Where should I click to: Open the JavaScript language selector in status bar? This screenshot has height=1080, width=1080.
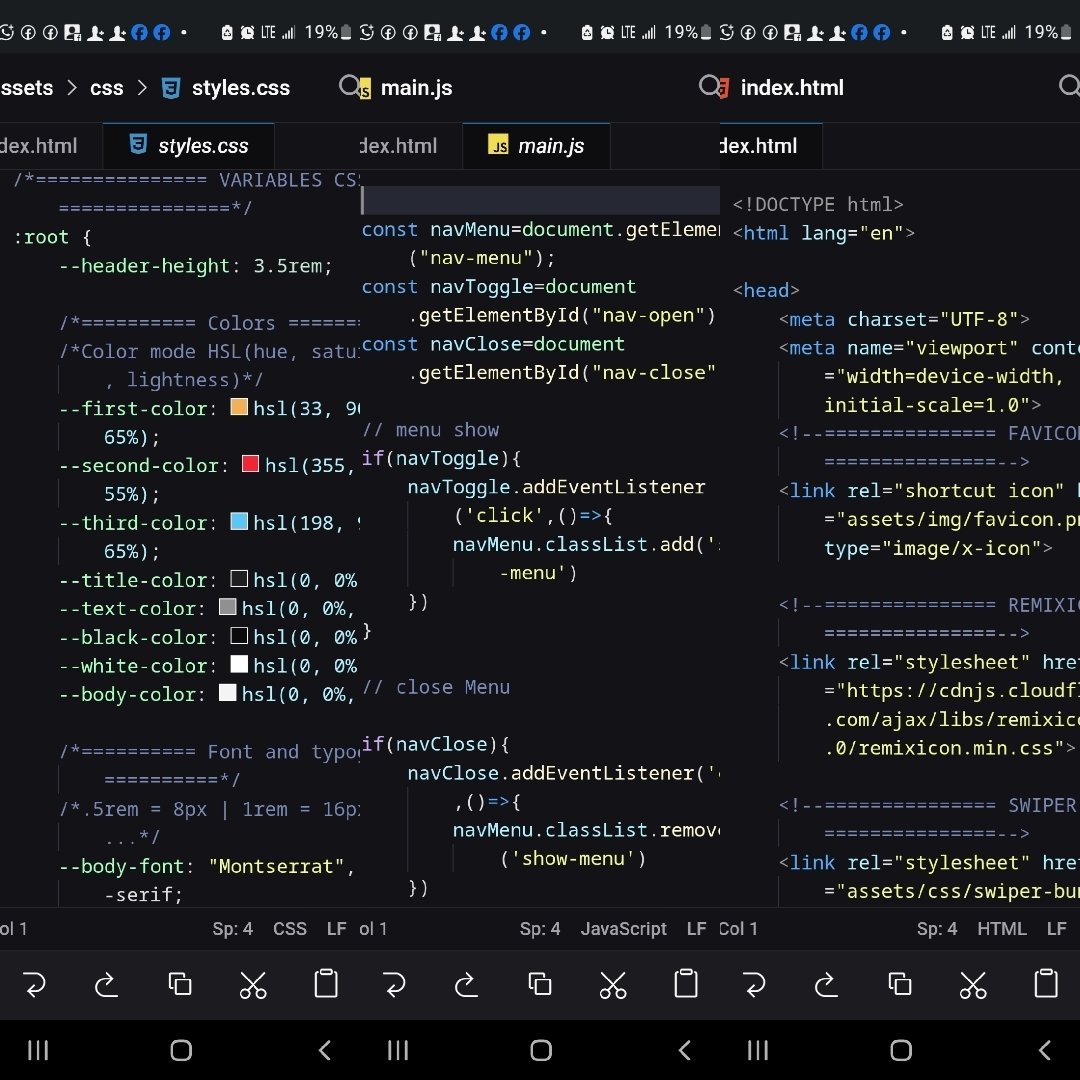point(623,928)
